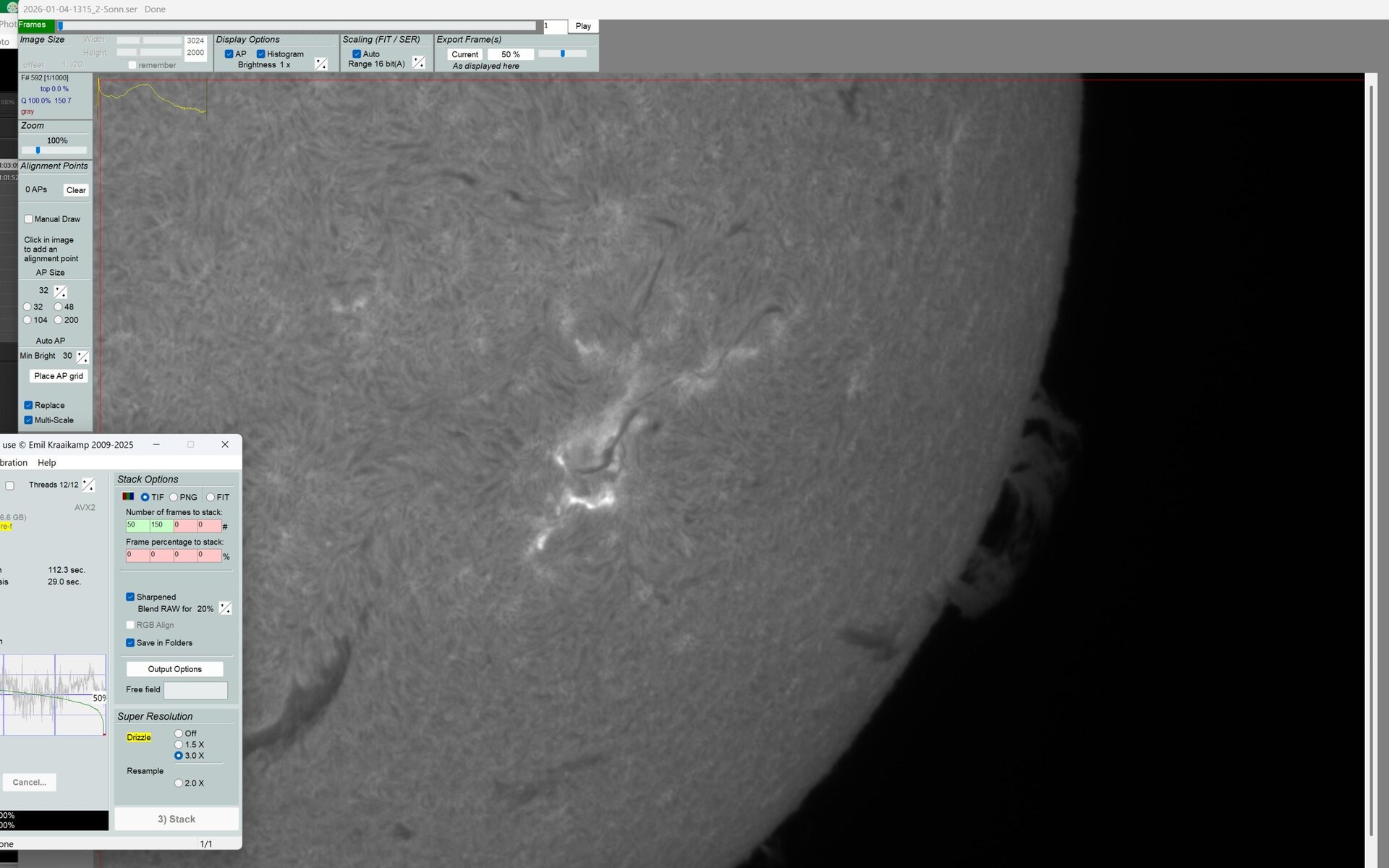Select TIF output format
Viewport: 1389px width, 868px height.
(145, 498)
